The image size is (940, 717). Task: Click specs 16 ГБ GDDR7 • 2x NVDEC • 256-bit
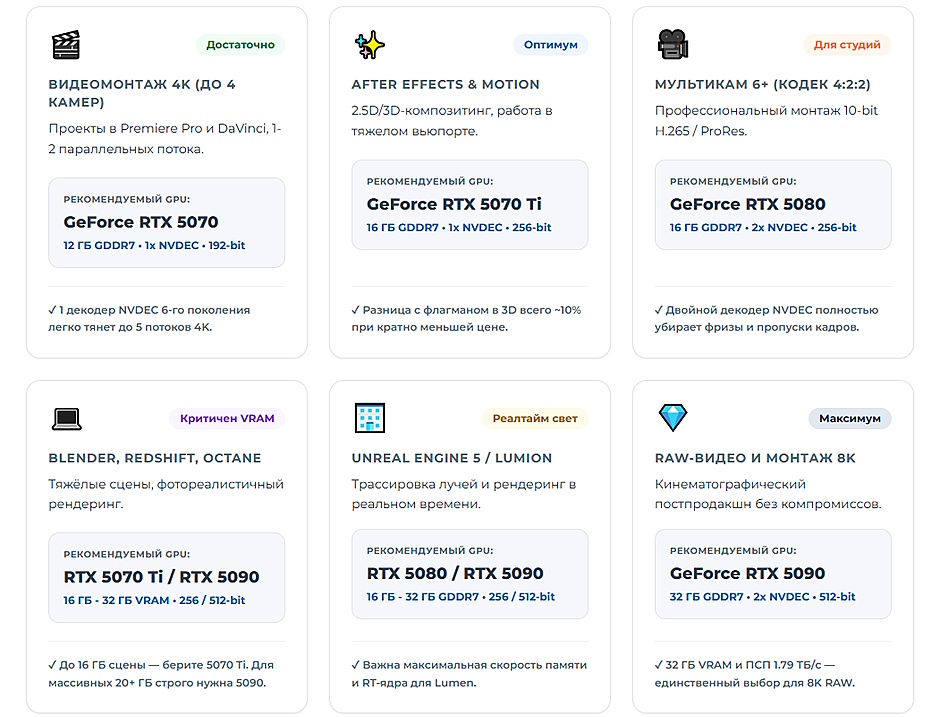pos(763,227)
